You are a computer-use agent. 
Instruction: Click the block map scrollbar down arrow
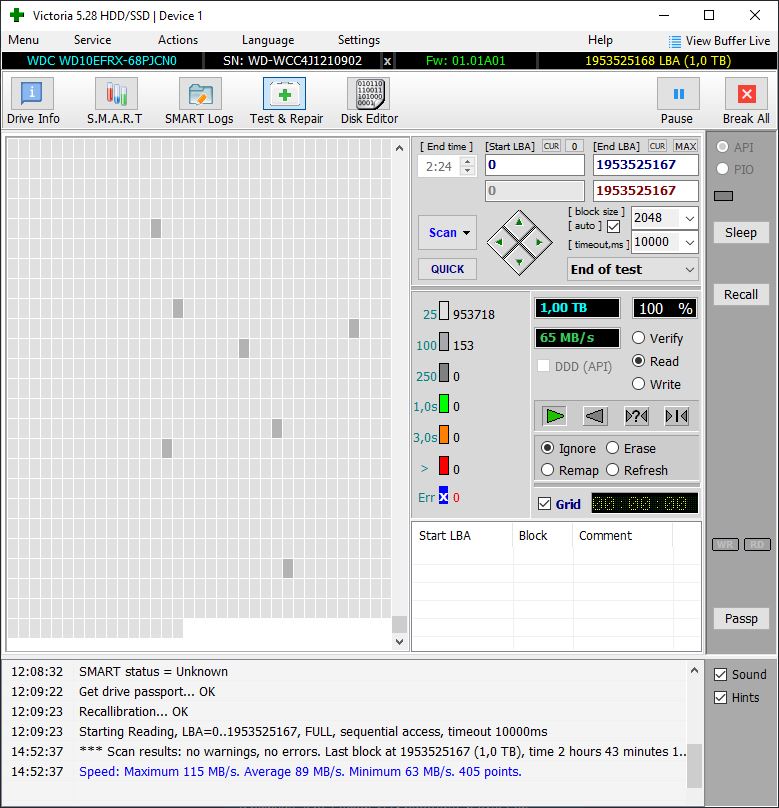tap(399, 642)
